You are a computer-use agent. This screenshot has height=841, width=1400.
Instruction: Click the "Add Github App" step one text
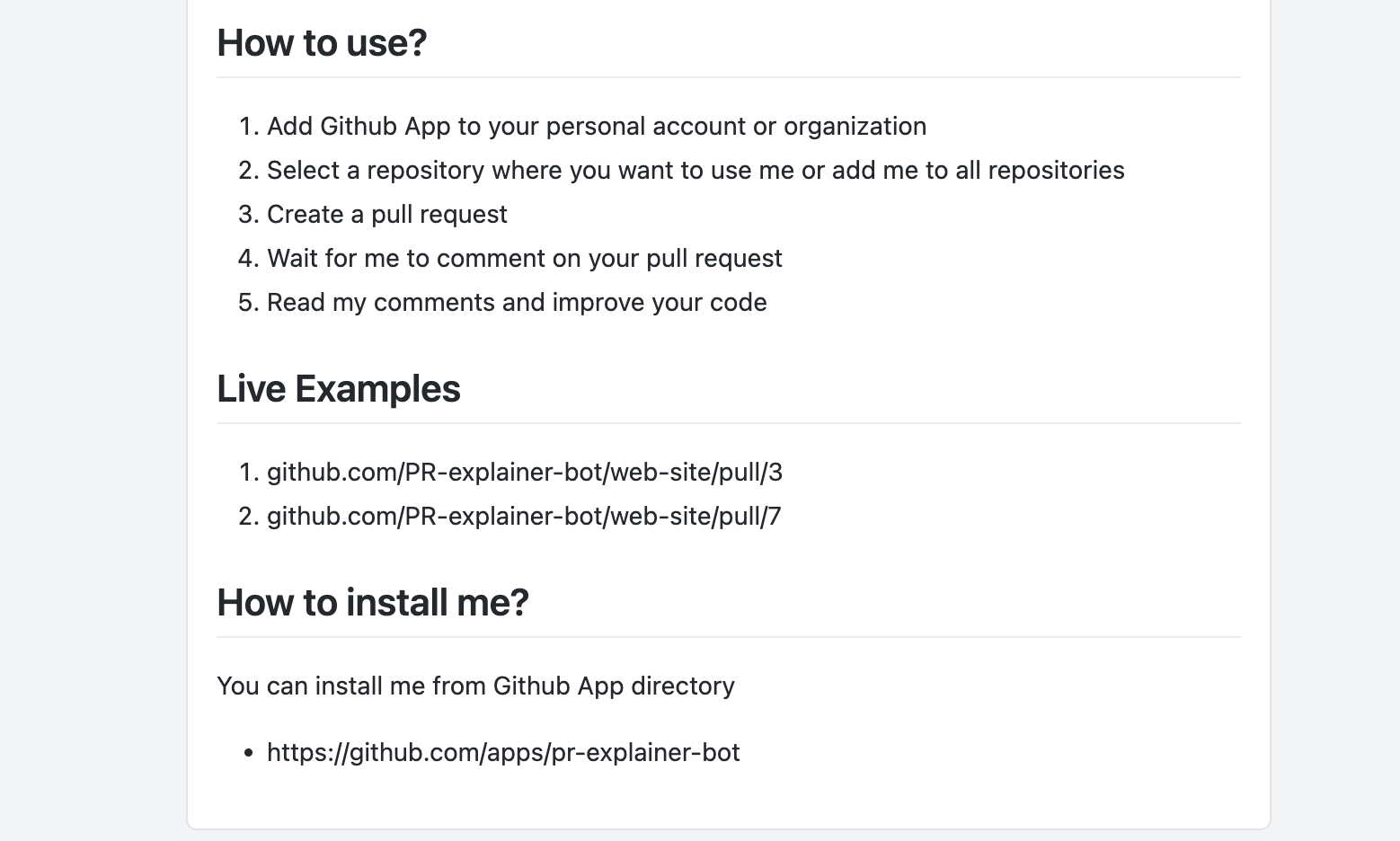[x=359, y=127]
